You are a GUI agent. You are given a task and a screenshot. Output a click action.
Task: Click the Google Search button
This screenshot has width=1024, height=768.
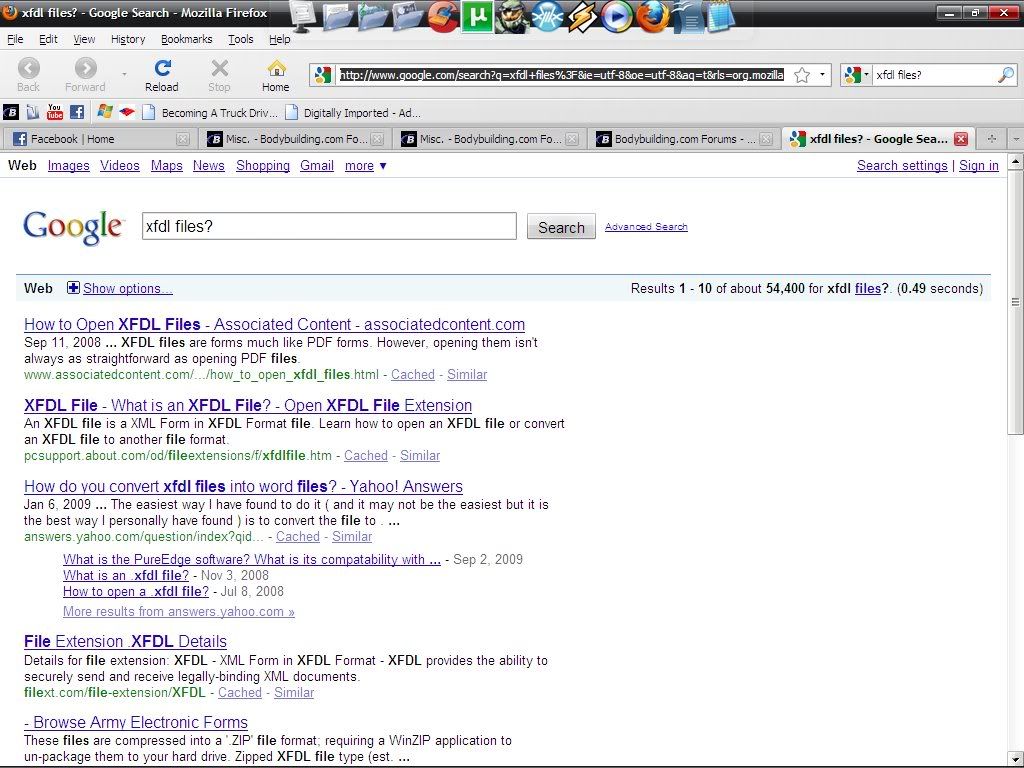pyautogui.click(x=561, y=227)
